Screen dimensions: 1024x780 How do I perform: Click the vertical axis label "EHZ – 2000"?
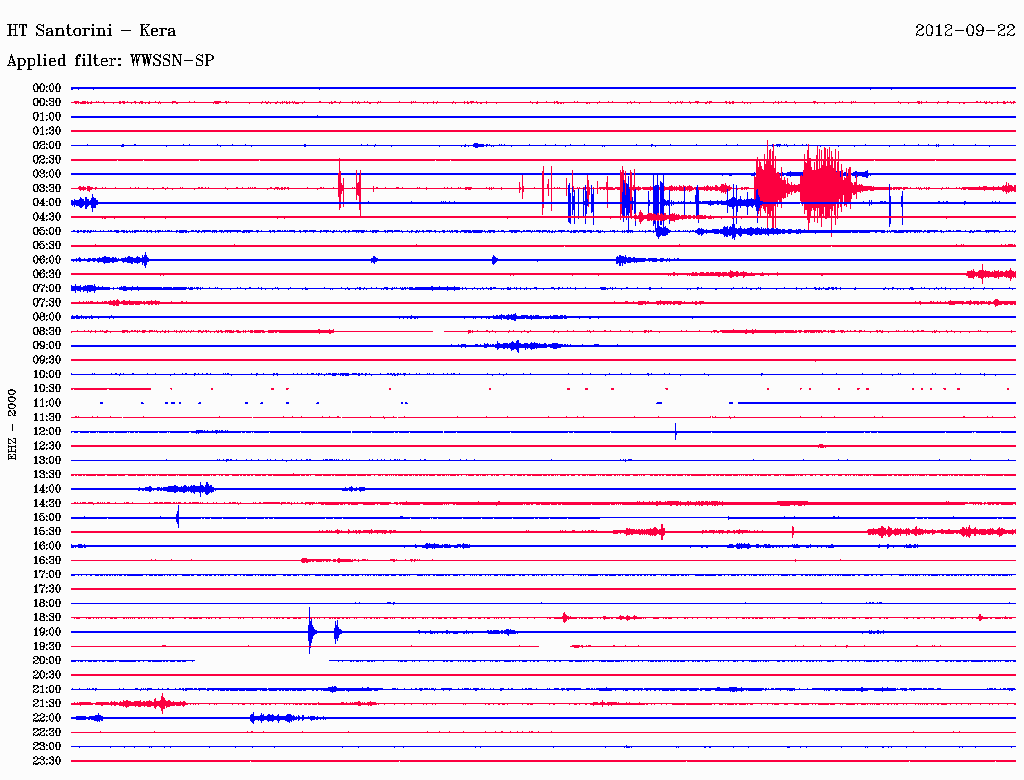tap(12, 425)
